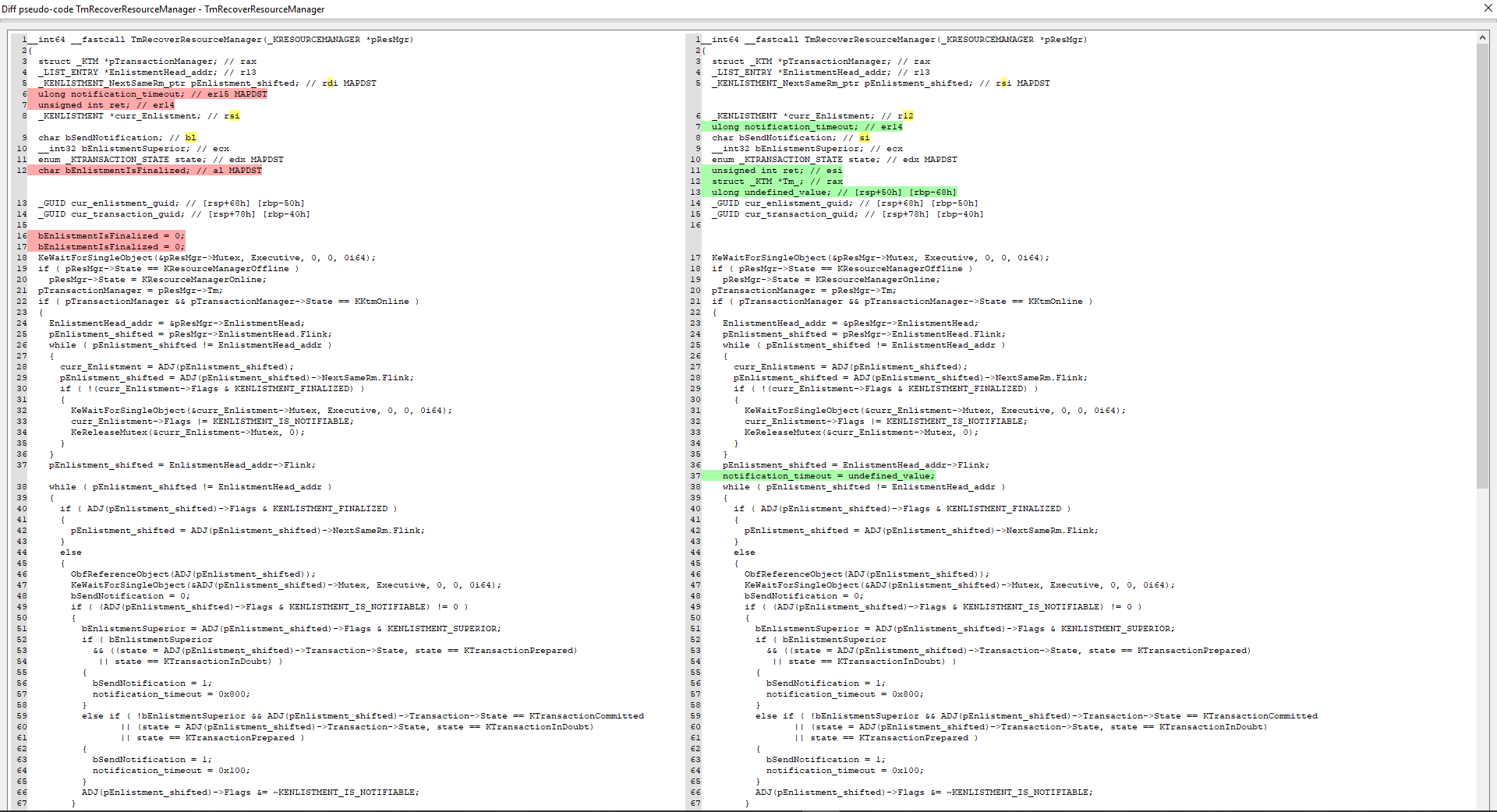Click function signature on line 1 of left pane
Image resolution: width=1497 pixels, height=812 pixels.
pos(226,40)
